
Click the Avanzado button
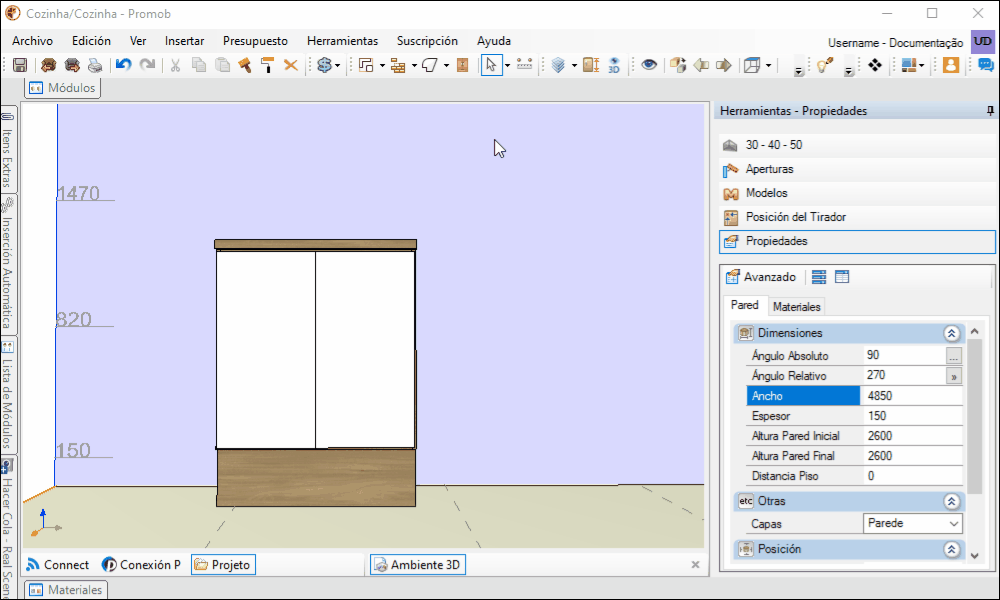[761, 277]
